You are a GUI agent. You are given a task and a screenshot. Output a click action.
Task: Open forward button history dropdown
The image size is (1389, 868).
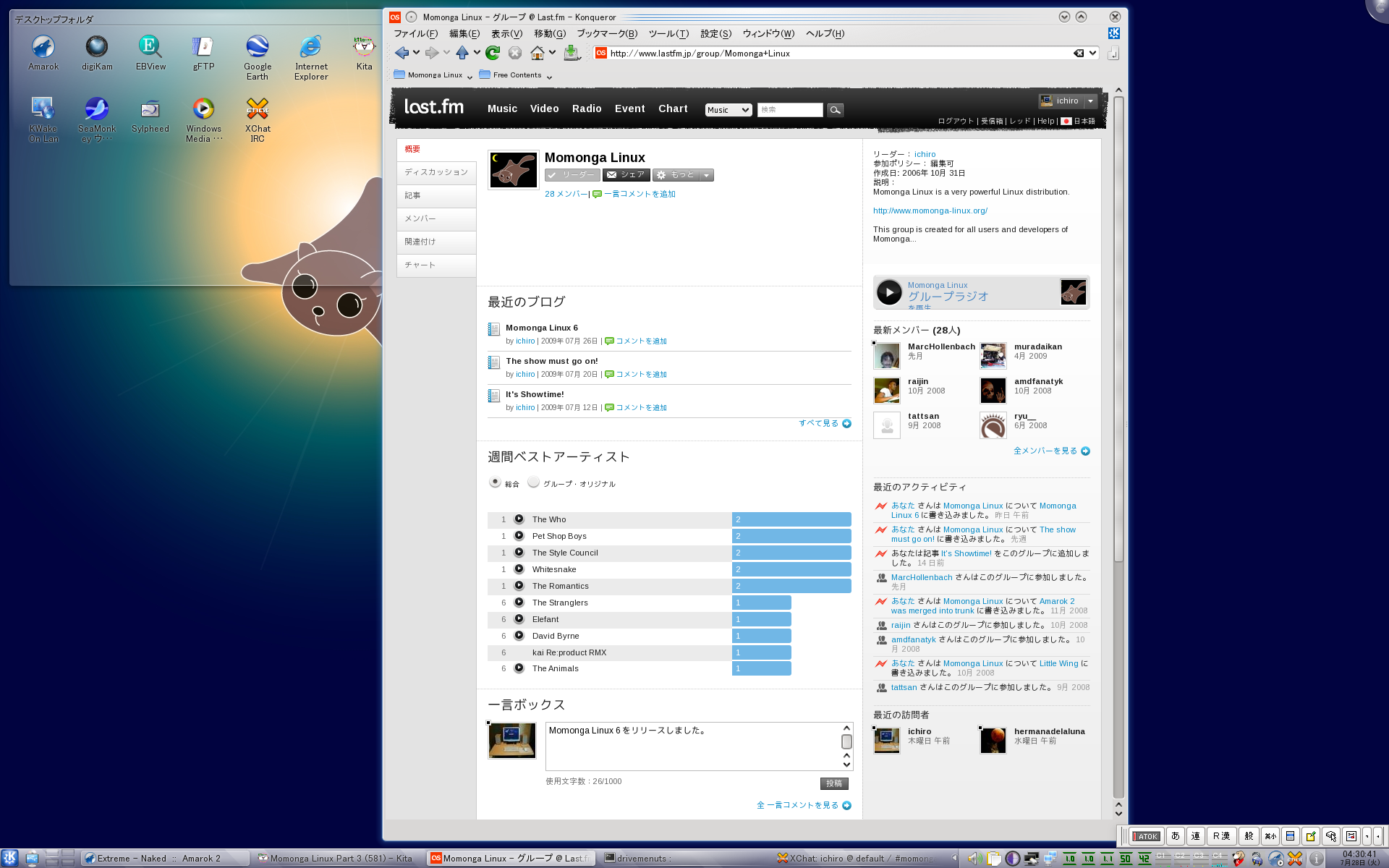coord(446,53)
